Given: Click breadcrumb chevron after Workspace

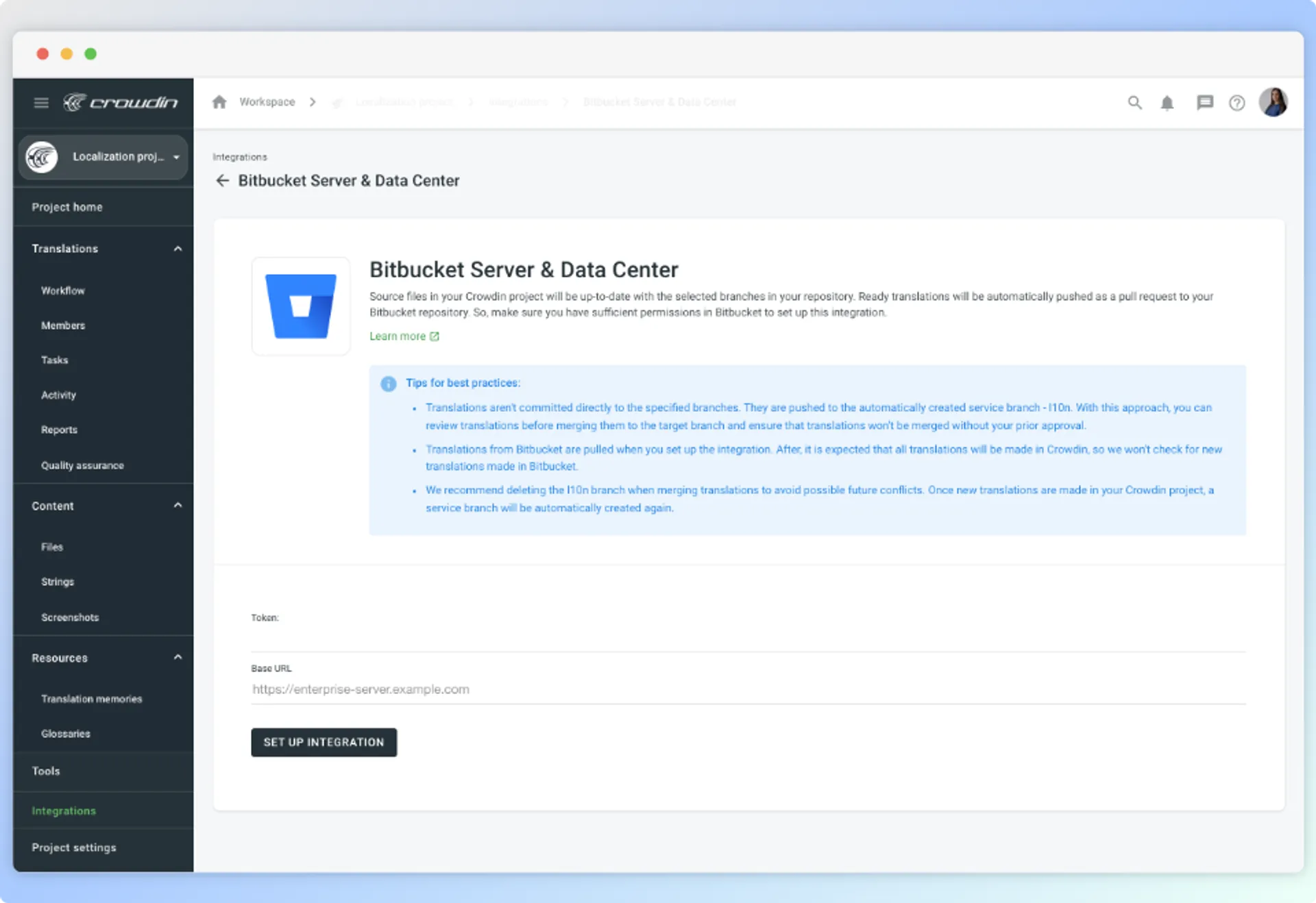Looking at the screenshot, I should click(x=313, y=102).
